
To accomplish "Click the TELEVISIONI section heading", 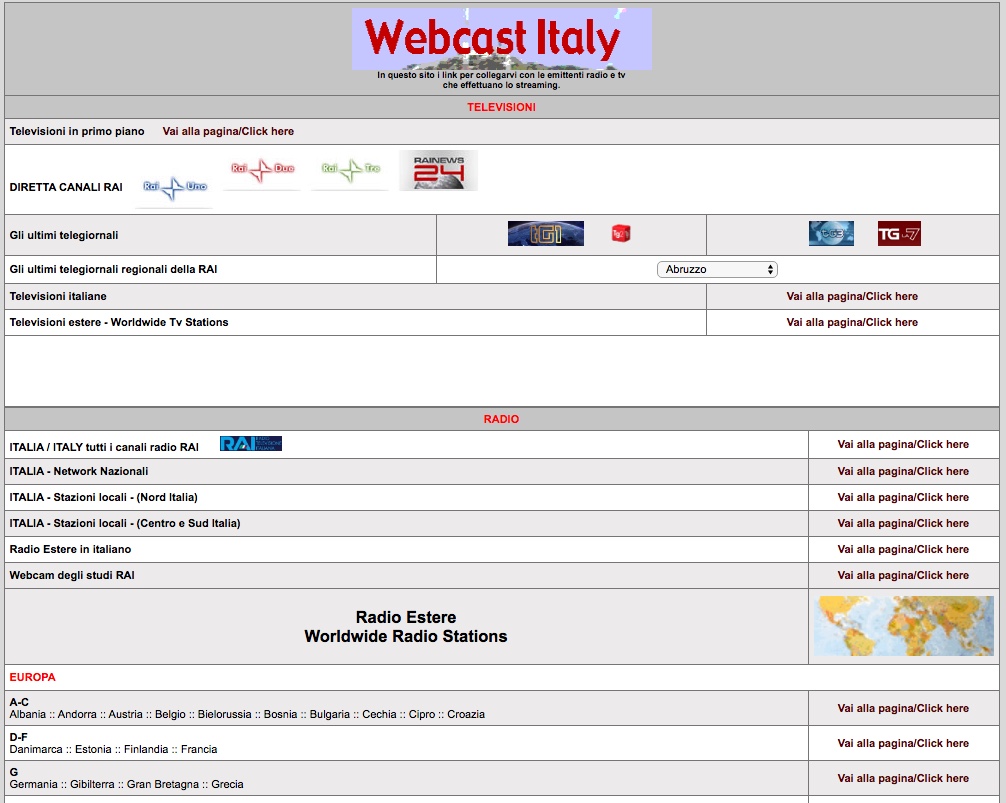I will tap(501, 107).
